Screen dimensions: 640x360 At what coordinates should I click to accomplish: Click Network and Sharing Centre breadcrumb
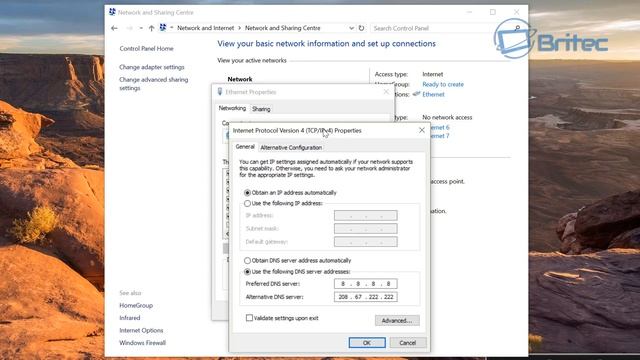282,28
